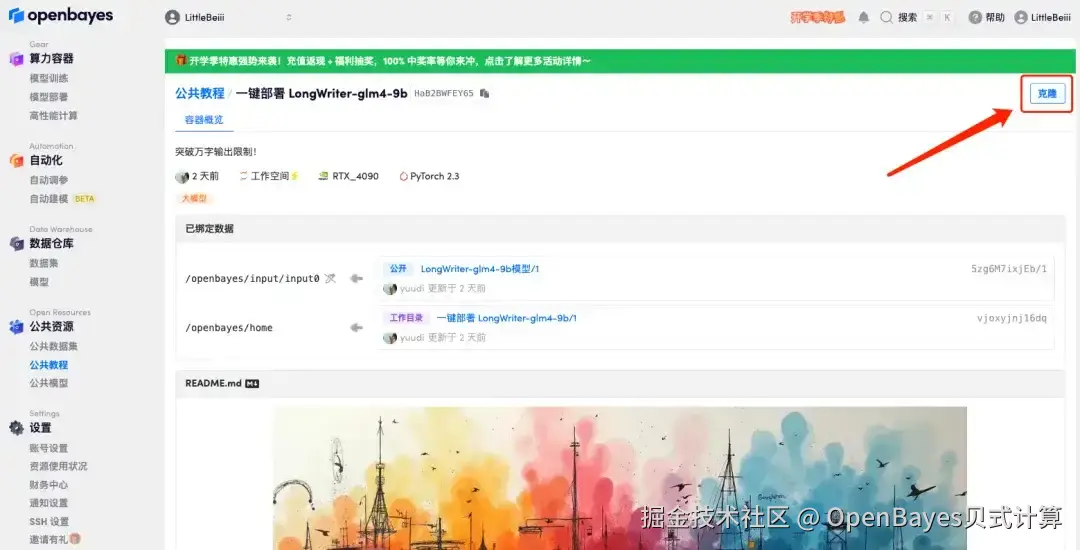Click the 自动化 sidebar icon

(x=17, y=160)
